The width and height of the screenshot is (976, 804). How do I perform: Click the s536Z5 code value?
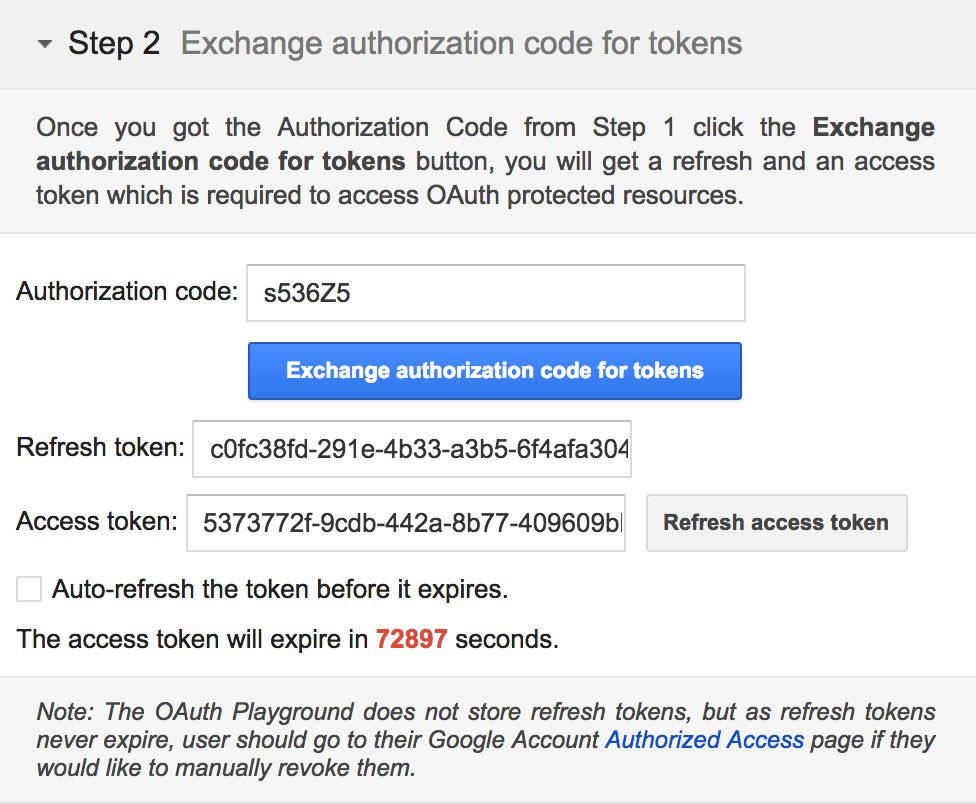click(307, 293)
